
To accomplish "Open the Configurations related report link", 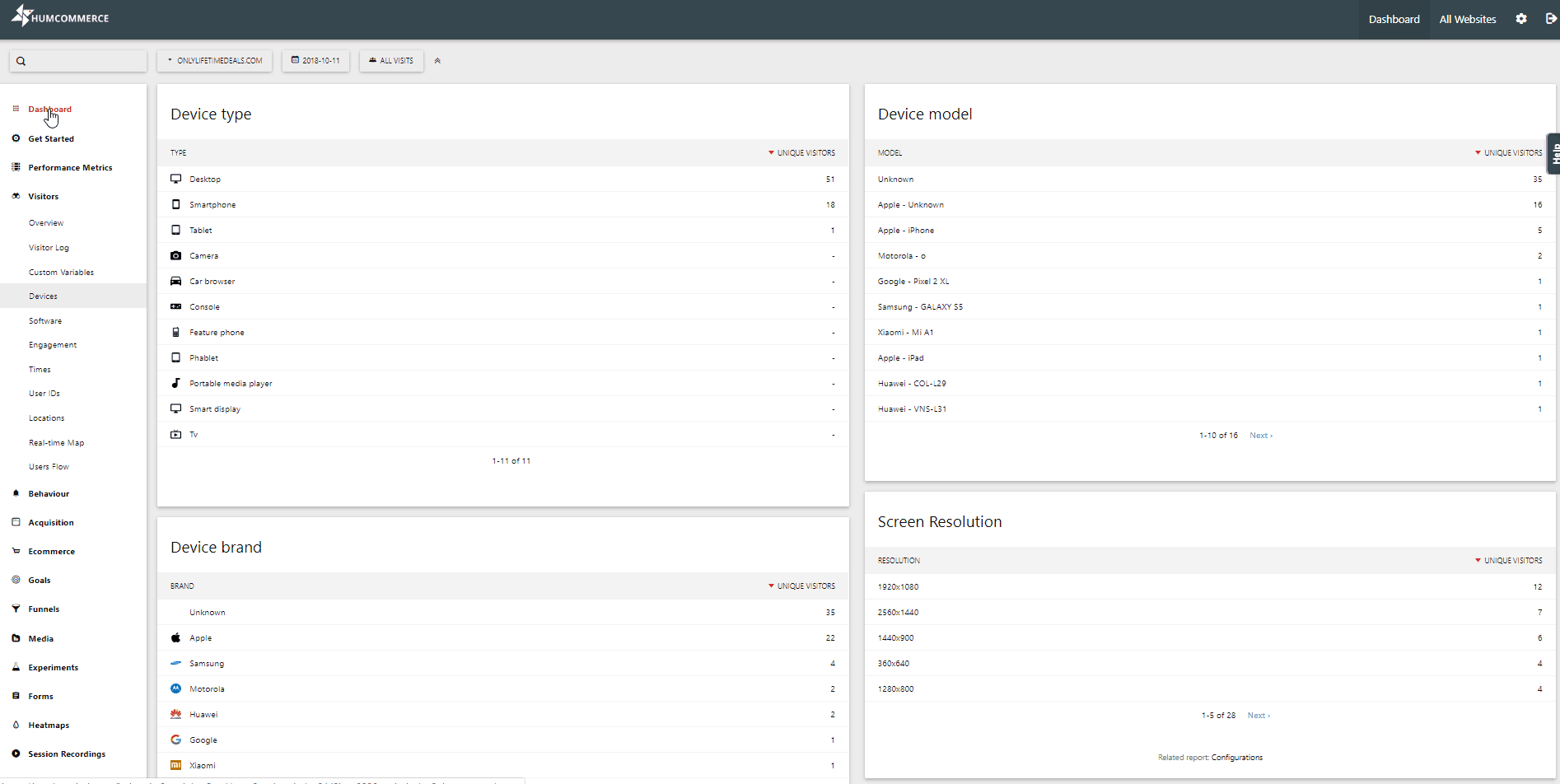I will click(x=1236, y=758).
